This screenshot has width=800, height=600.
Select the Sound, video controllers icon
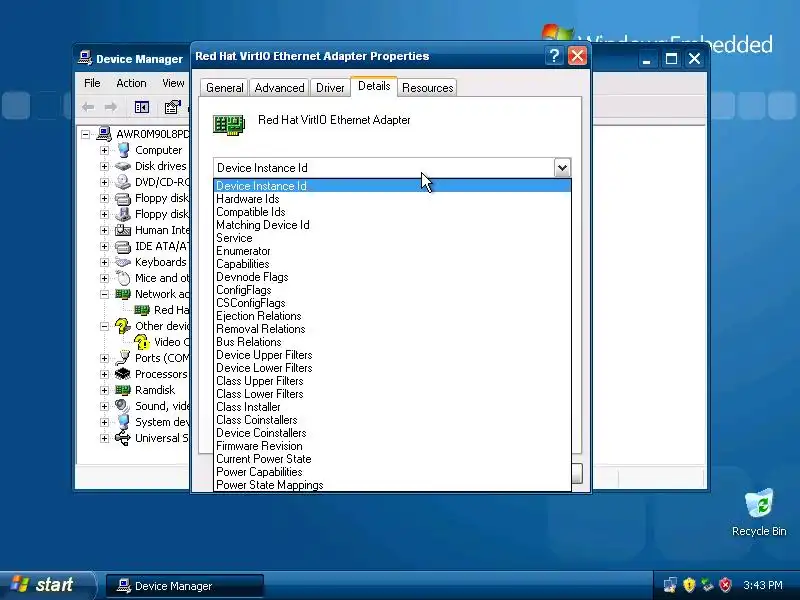tap(123, 406)
